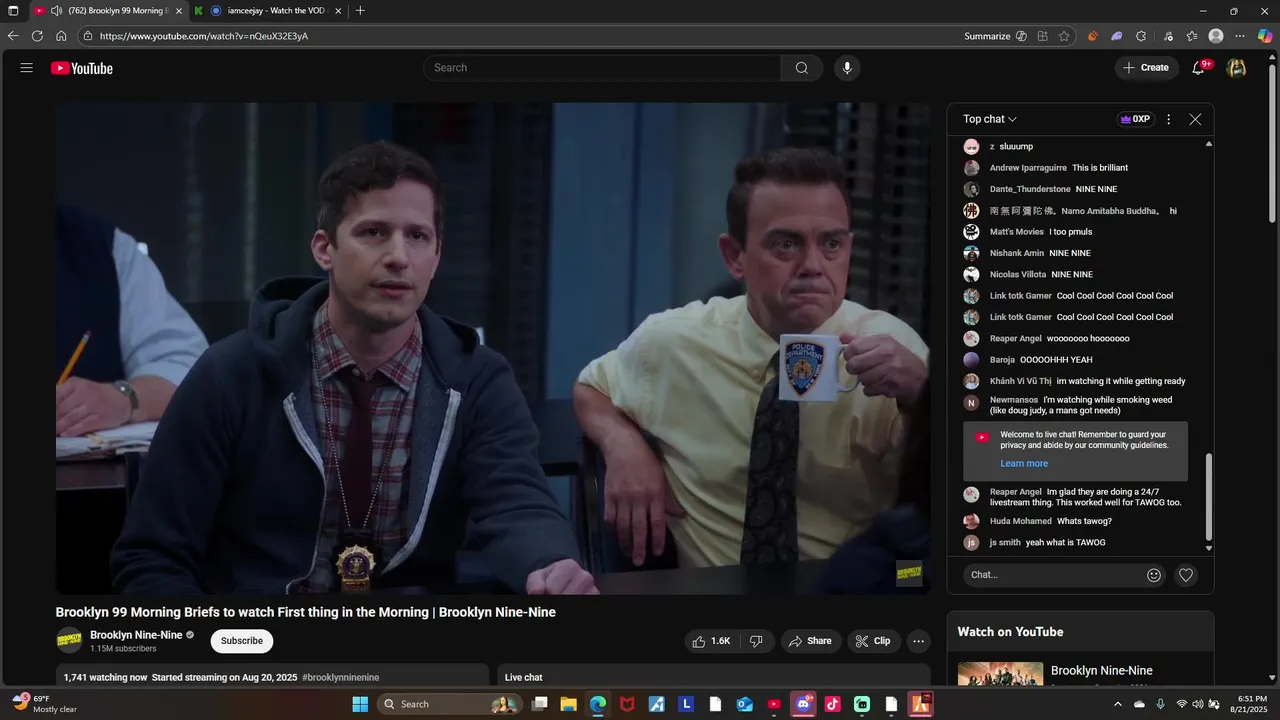Close the live chat panel
Viewport: 1280px width, 720px height.
[1195, 119]
